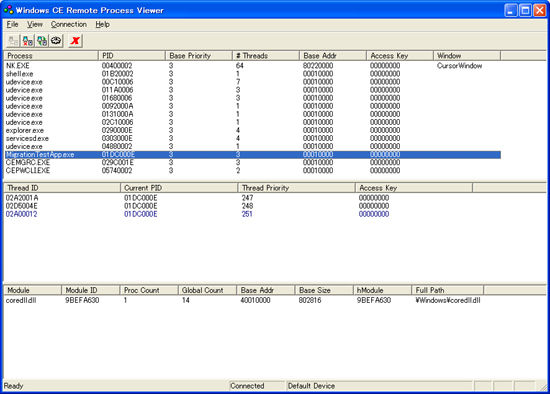The height and width of the screenshot is (394, 550).
Task: Click the Current PID column header
Action: [179, 188]
